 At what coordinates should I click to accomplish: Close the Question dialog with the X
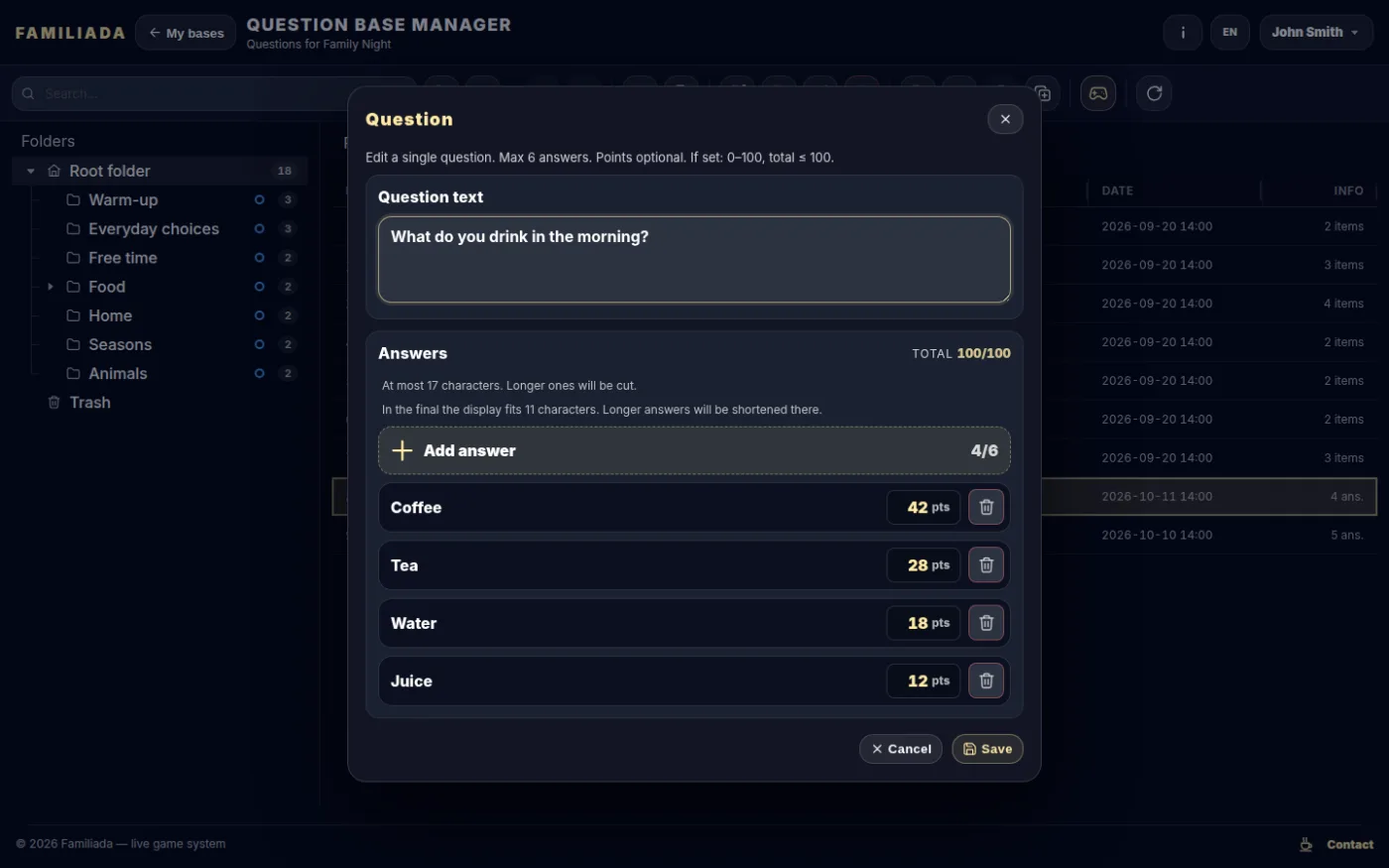[x=1005, y=119]
